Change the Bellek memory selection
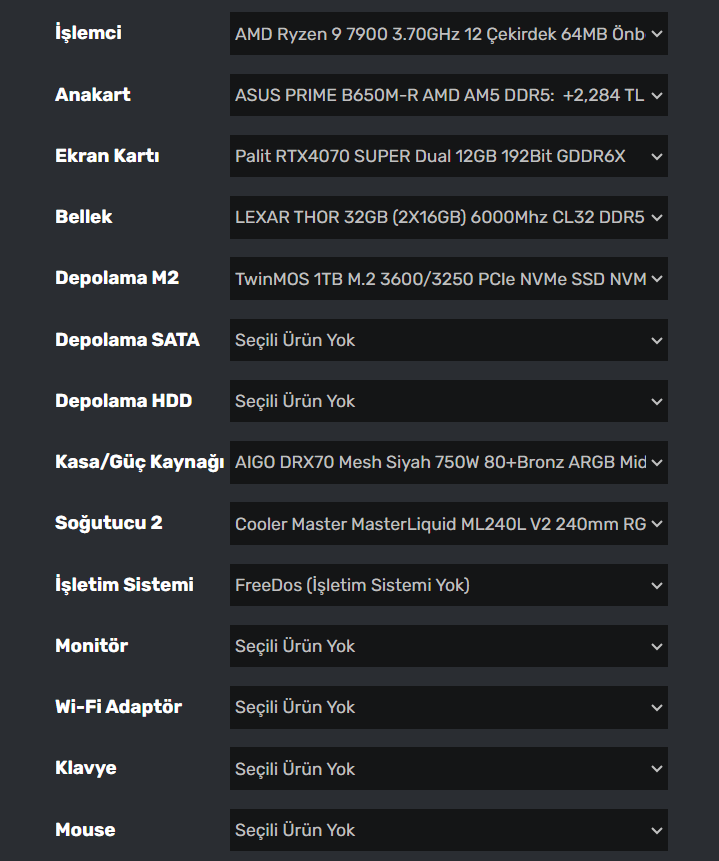719x861 pixels. (x=448, y=217)
